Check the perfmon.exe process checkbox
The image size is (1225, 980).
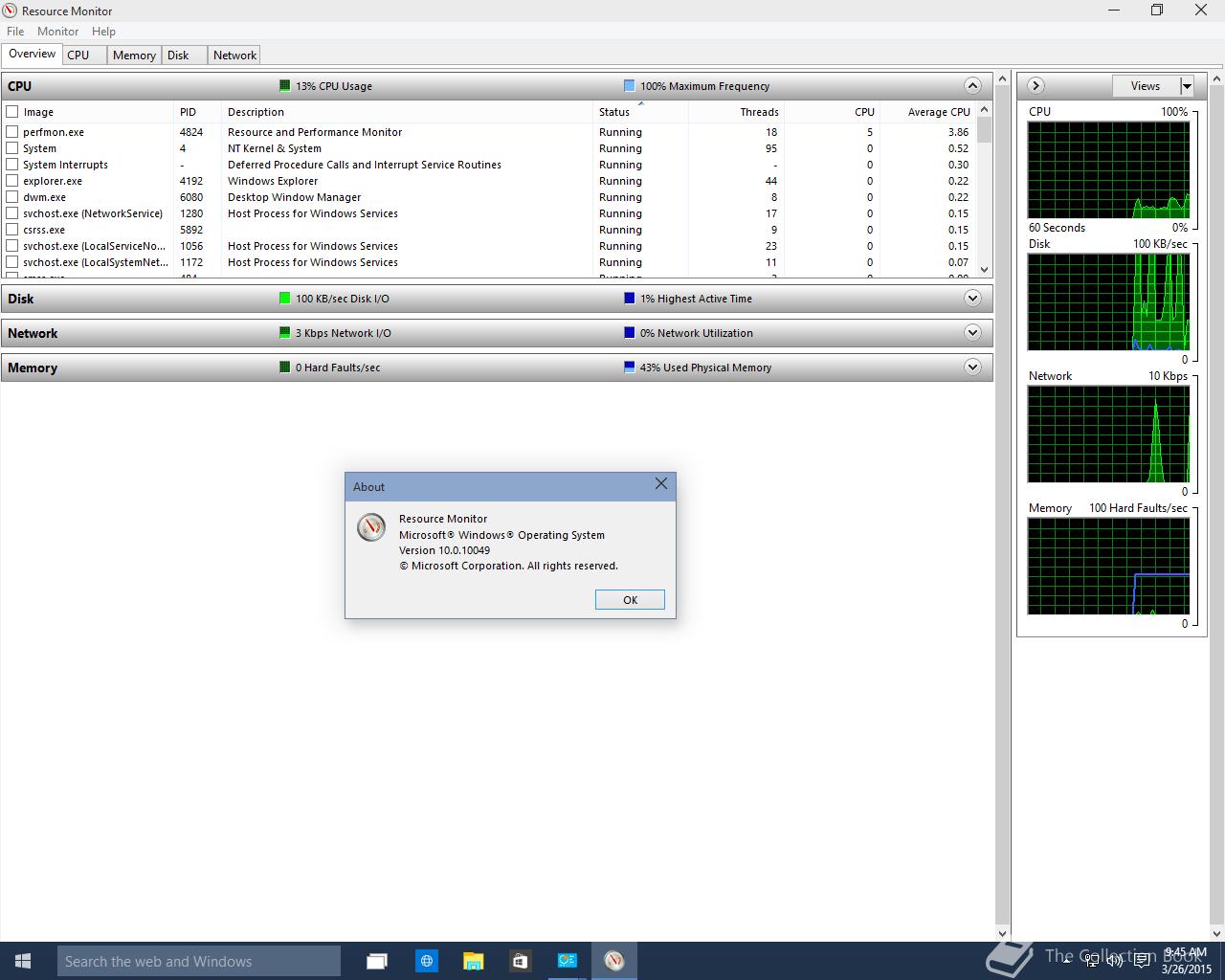tap(12, 132)
